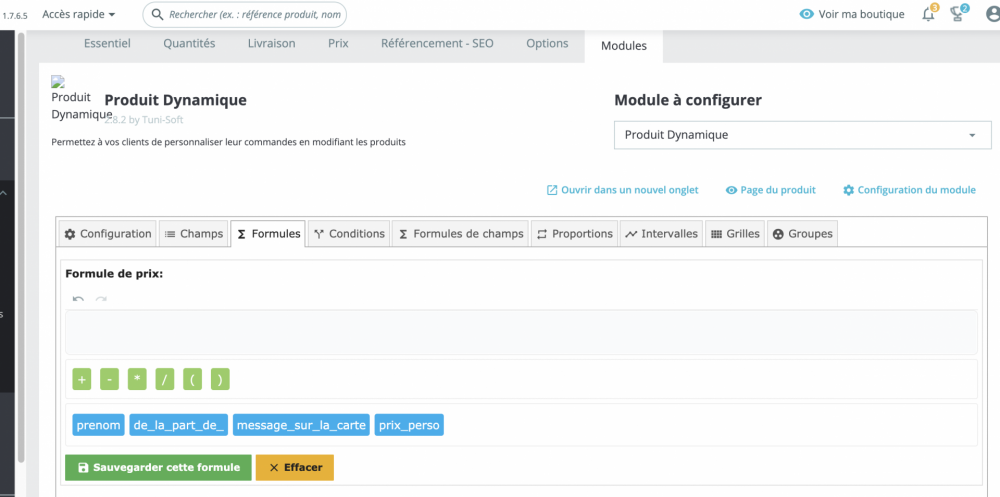Screen dimensions: 1000x497
Task: Open the Page du produit link
Action: [770, 190]
